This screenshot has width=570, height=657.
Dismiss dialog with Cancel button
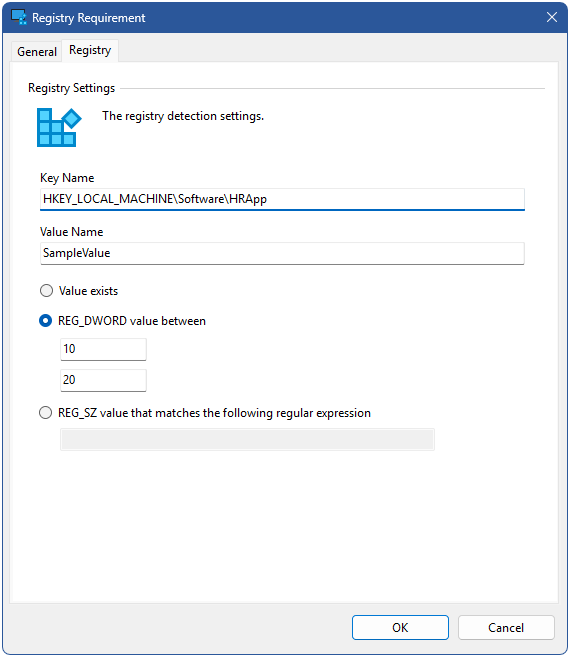(506, 627)
